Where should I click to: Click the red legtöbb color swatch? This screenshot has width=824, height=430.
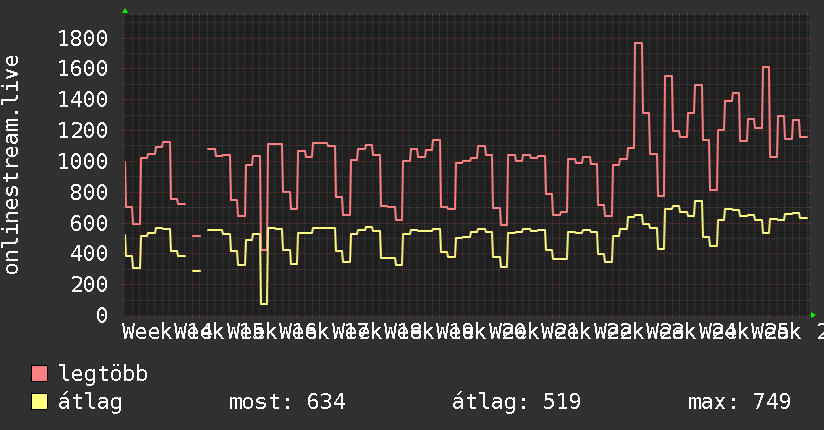click(x=39, y=374)
